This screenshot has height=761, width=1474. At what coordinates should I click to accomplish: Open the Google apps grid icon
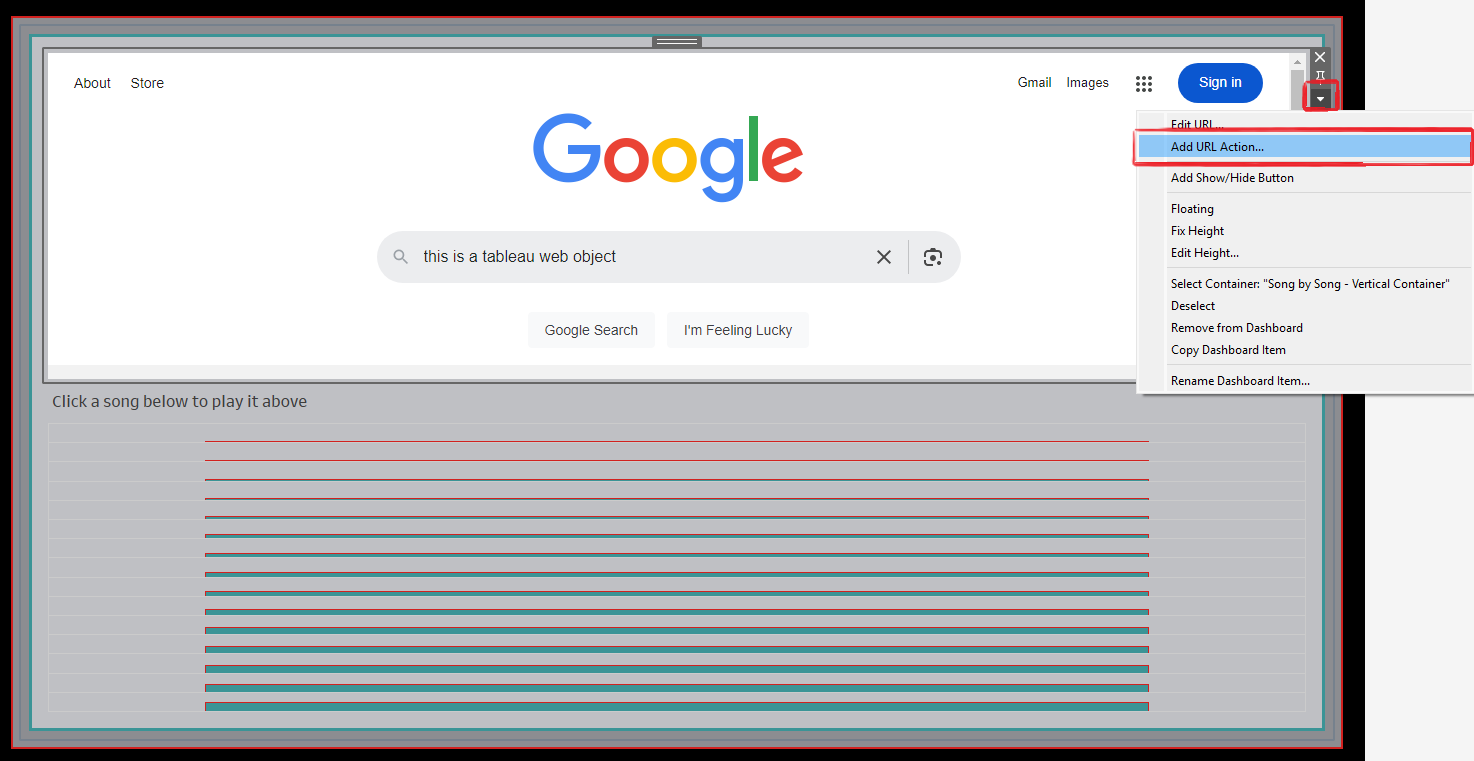1144,83
